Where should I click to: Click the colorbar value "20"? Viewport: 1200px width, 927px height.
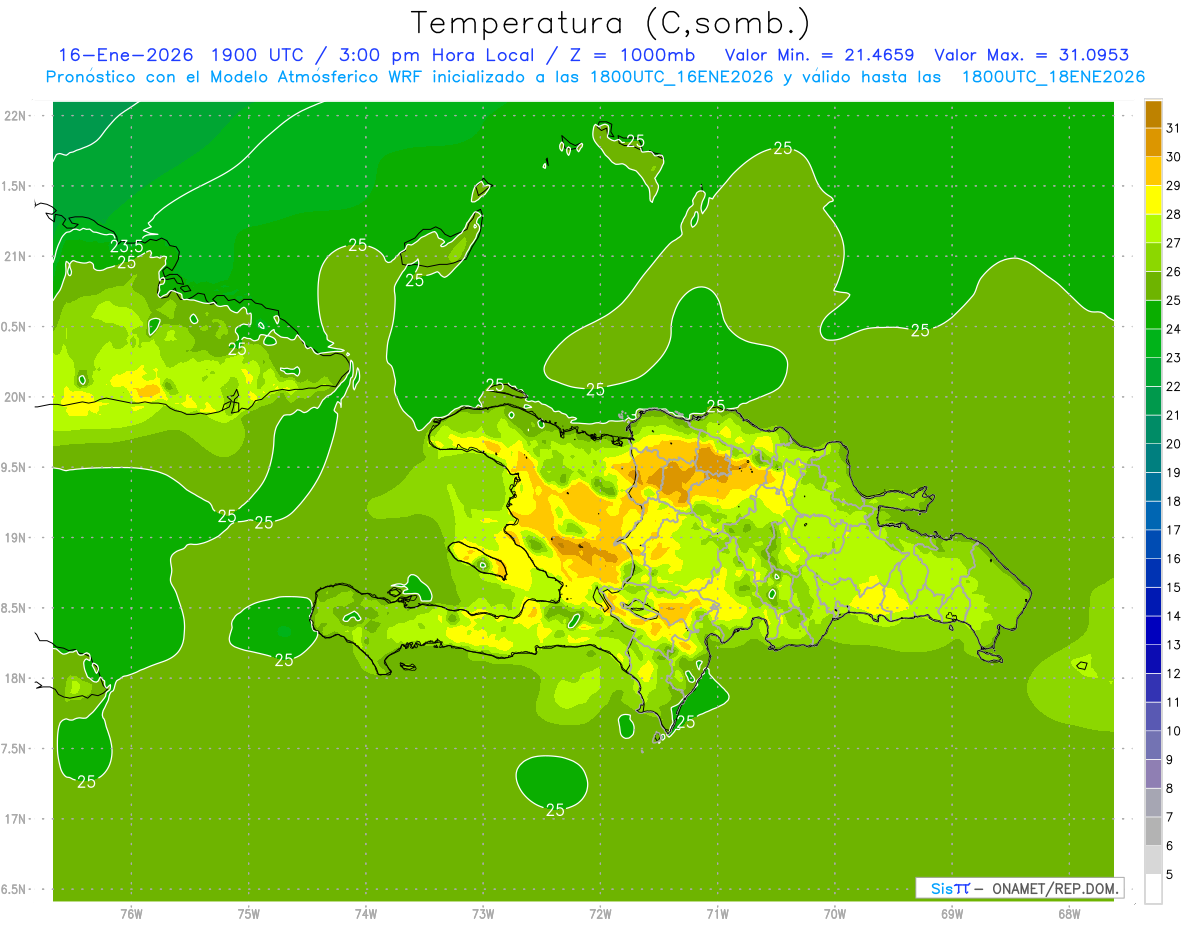[1174, 444]
